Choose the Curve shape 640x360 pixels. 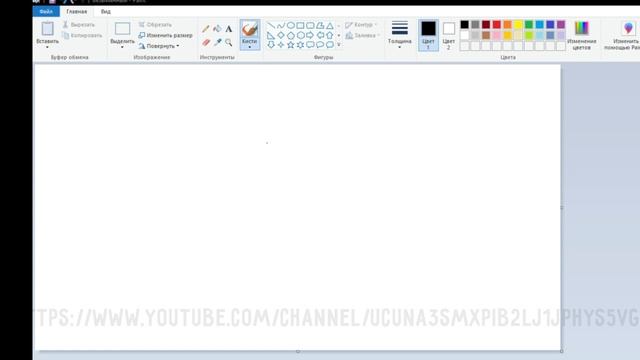[x=281, y=26]
